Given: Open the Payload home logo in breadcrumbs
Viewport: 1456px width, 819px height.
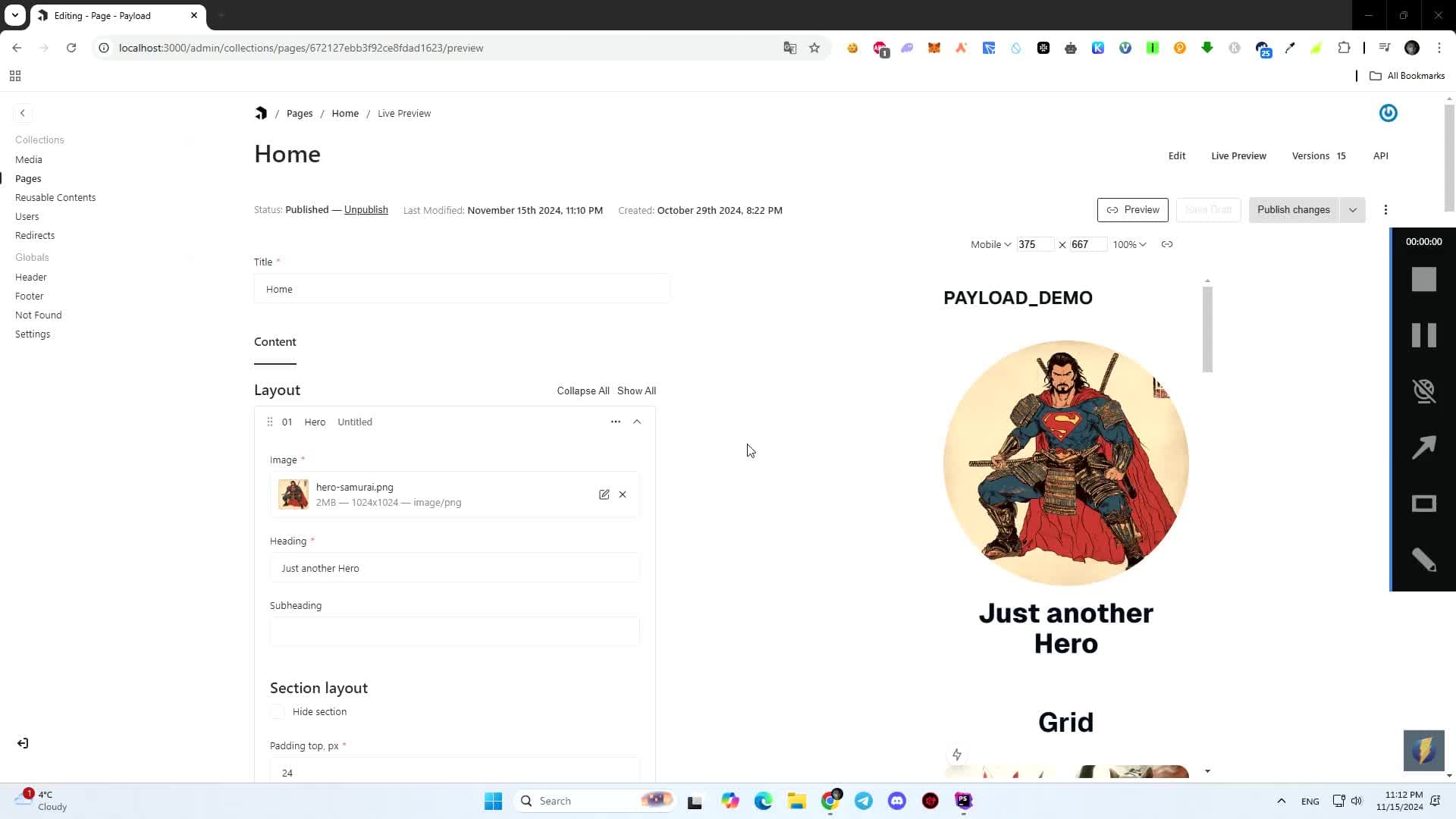Looking at the screenshot, I should click(261, 113).
